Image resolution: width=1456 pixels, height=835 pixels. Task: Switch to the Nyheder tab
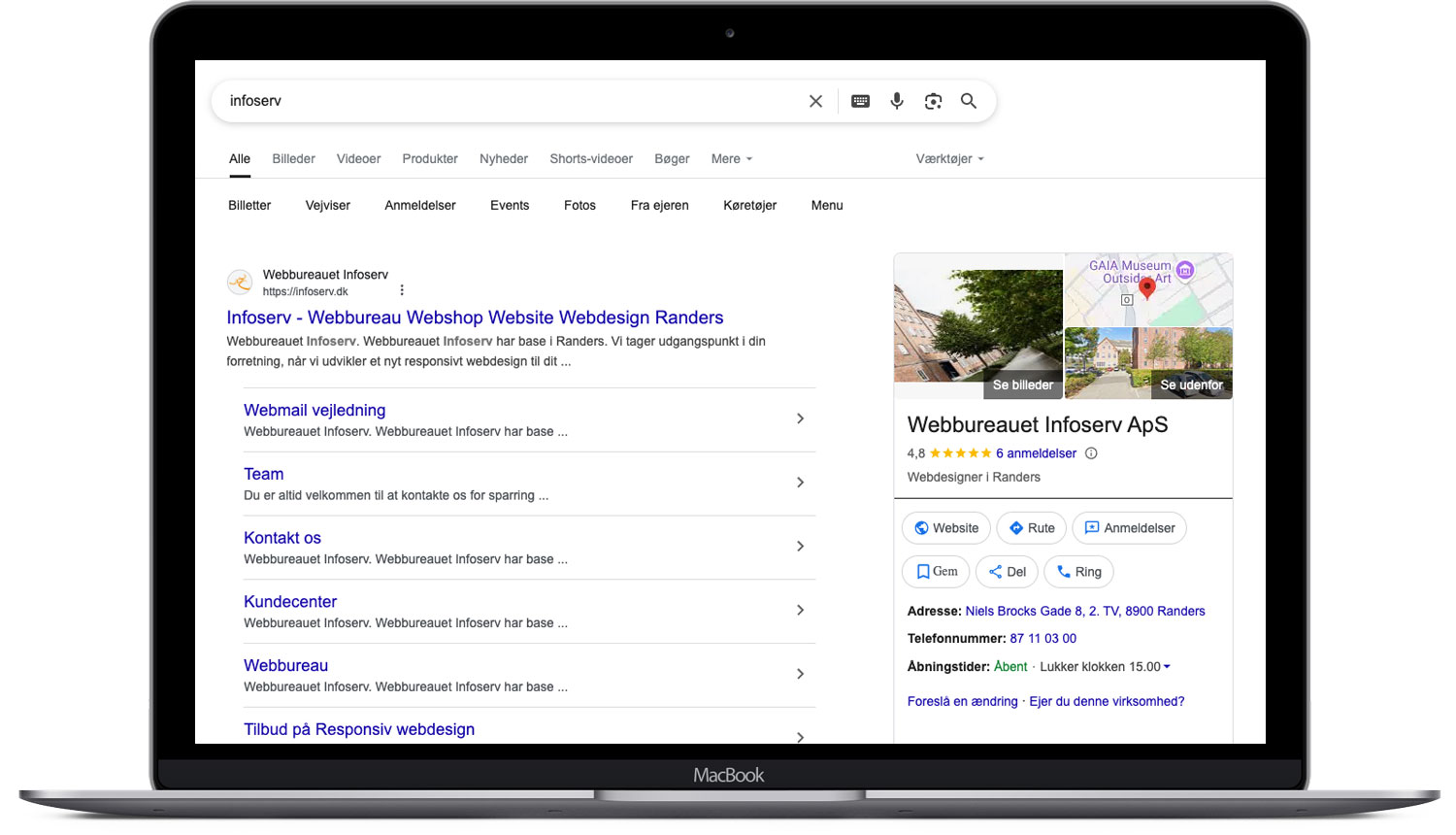(x=504, y=159)
